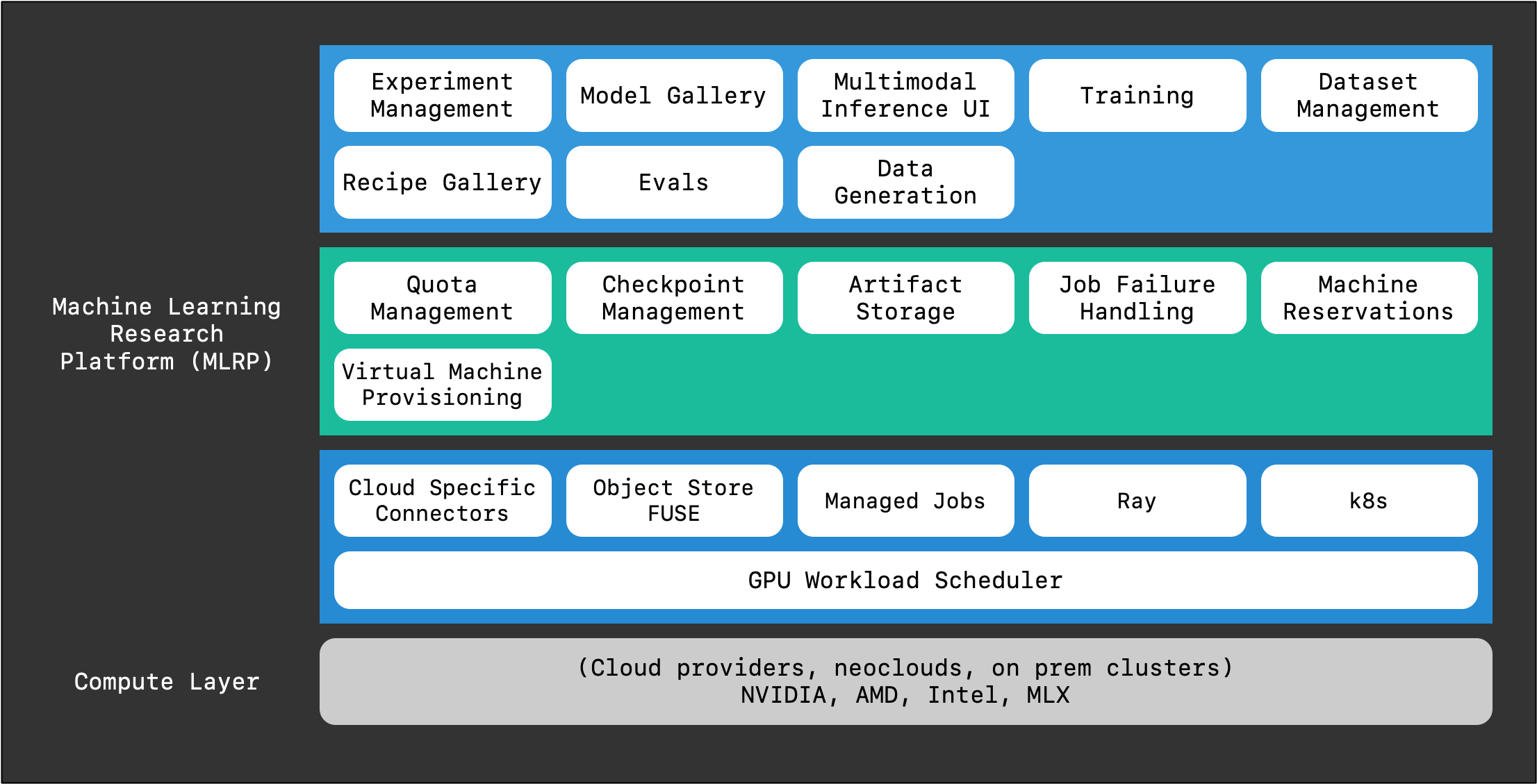Image resolution: width=1537 pixels, height=784 pixels.
Task: Click the Quota Management box
Action: point(442,298)
